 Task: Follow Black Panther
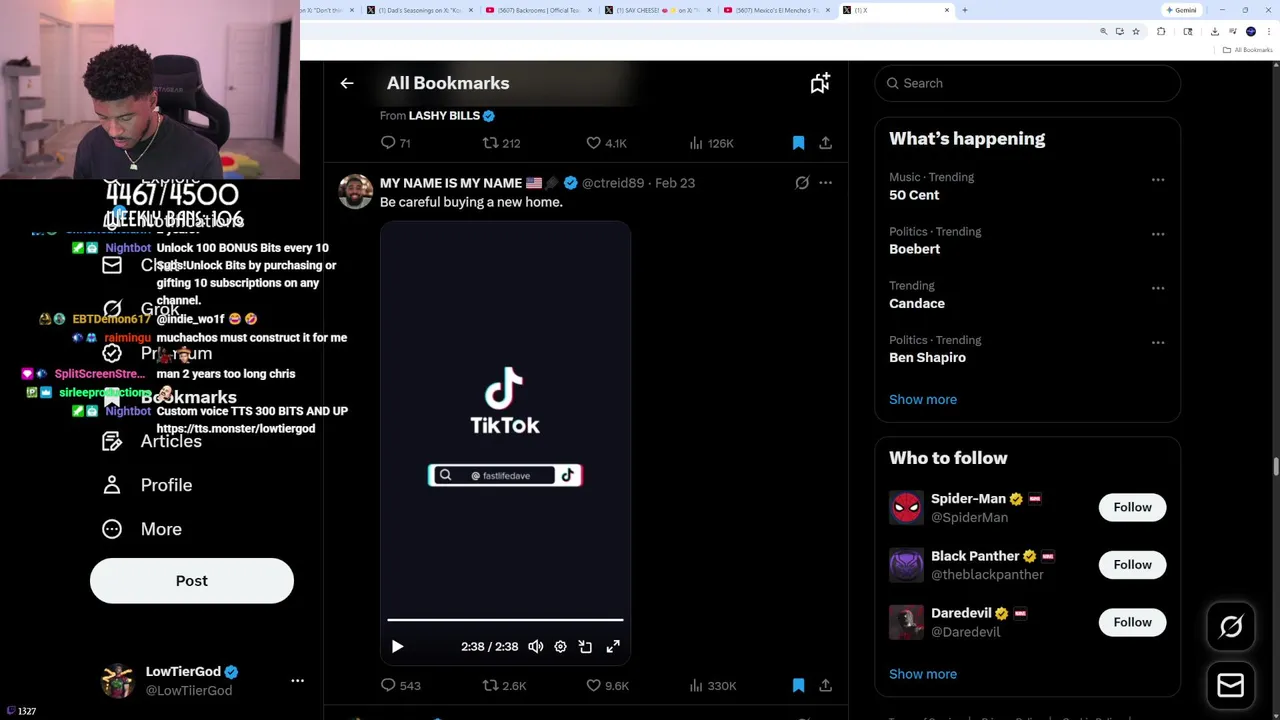click(x=1132, y=565)
